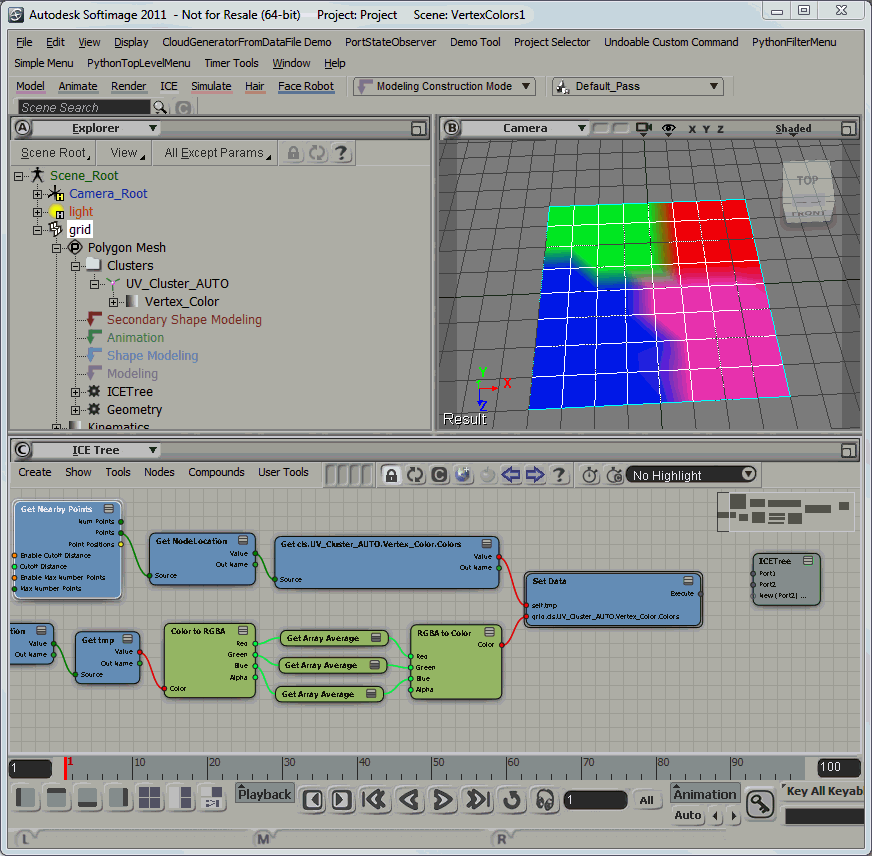Toggle the viewport eye visibility icon
This screenshot has height=856, width=872.
click(x=668, y=128)
